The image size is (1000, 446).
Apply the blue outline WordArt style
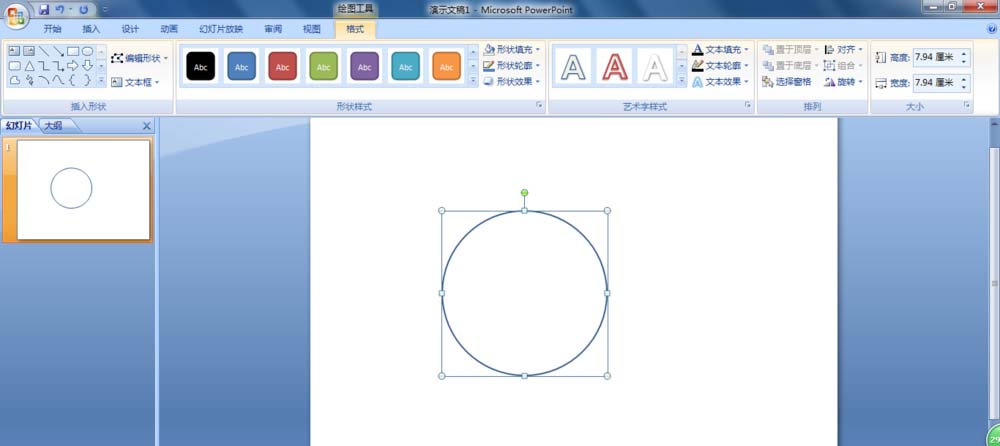pyautogui.click(x=575, y=66)
